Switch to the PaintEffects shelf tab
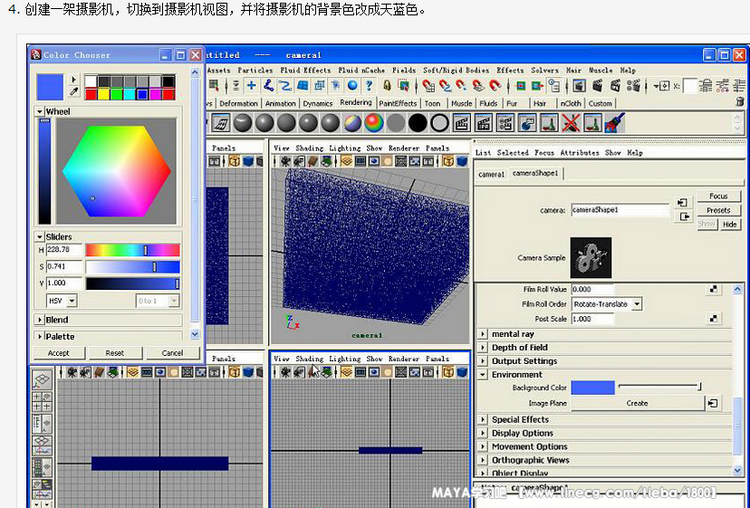Image resolution: width=750 pixels, height=508 pixels. tap(397, 103)
